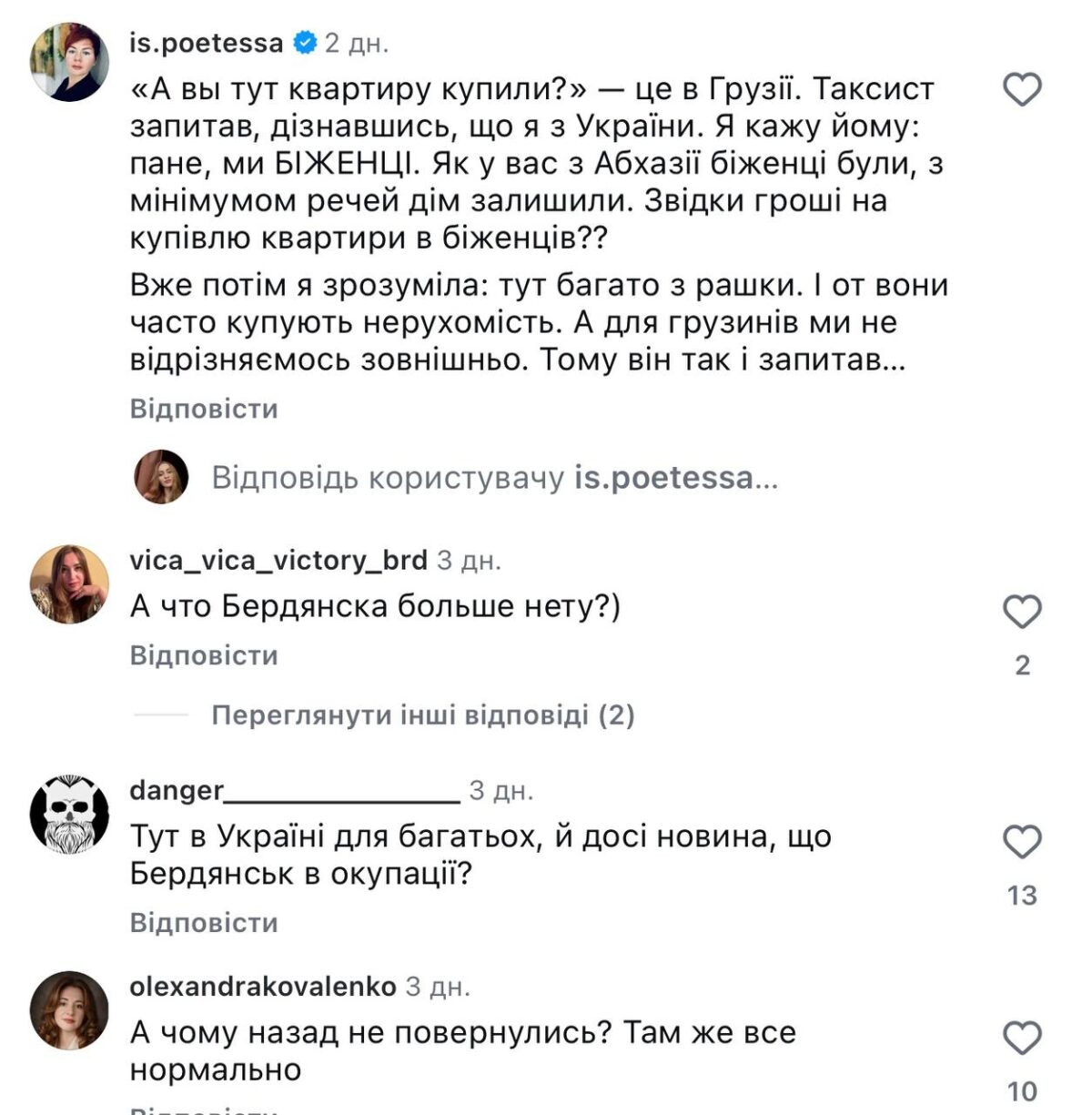Image resolution: width=1092 pixels, height=1115 pixels.
Task: Expand 'Переглянути інші відповіді (2)'
Action: click(422, 715)
